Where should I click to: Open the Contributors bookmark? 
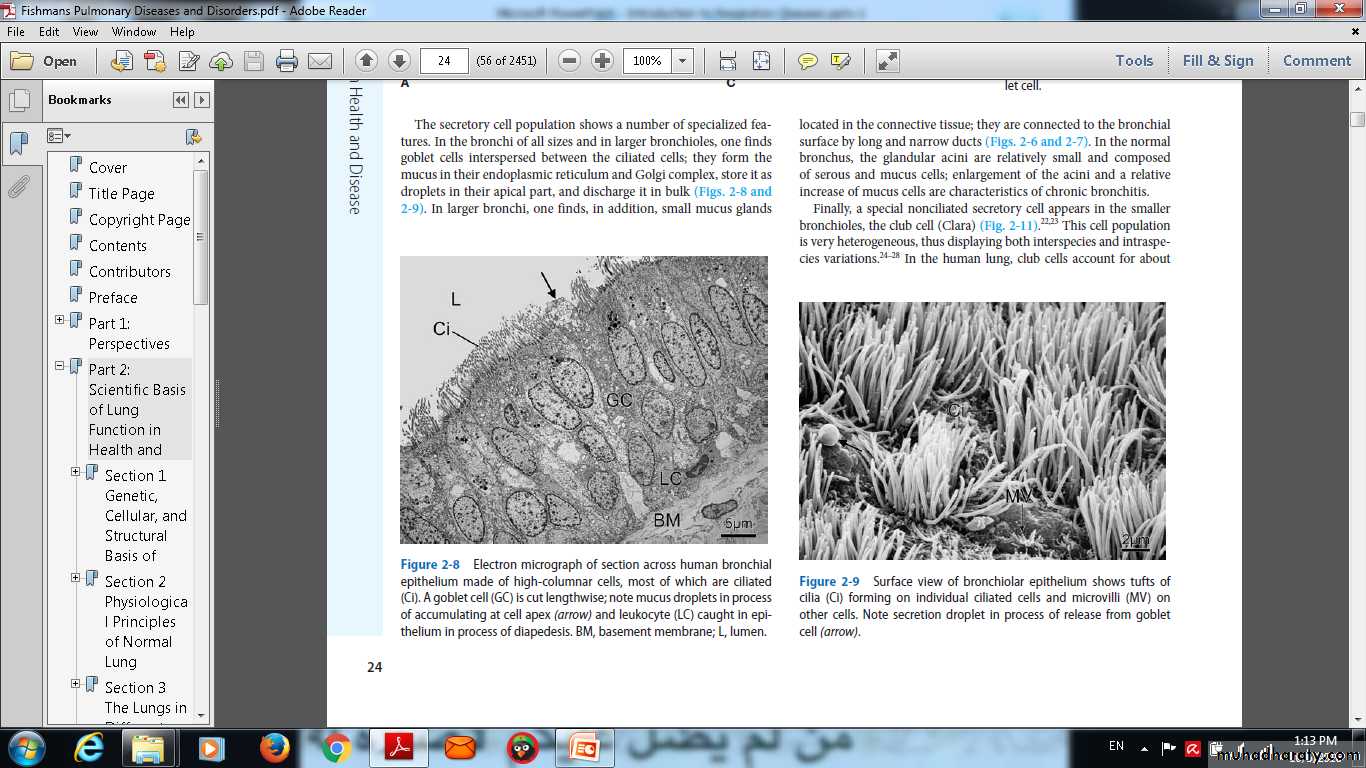point(129,271)
